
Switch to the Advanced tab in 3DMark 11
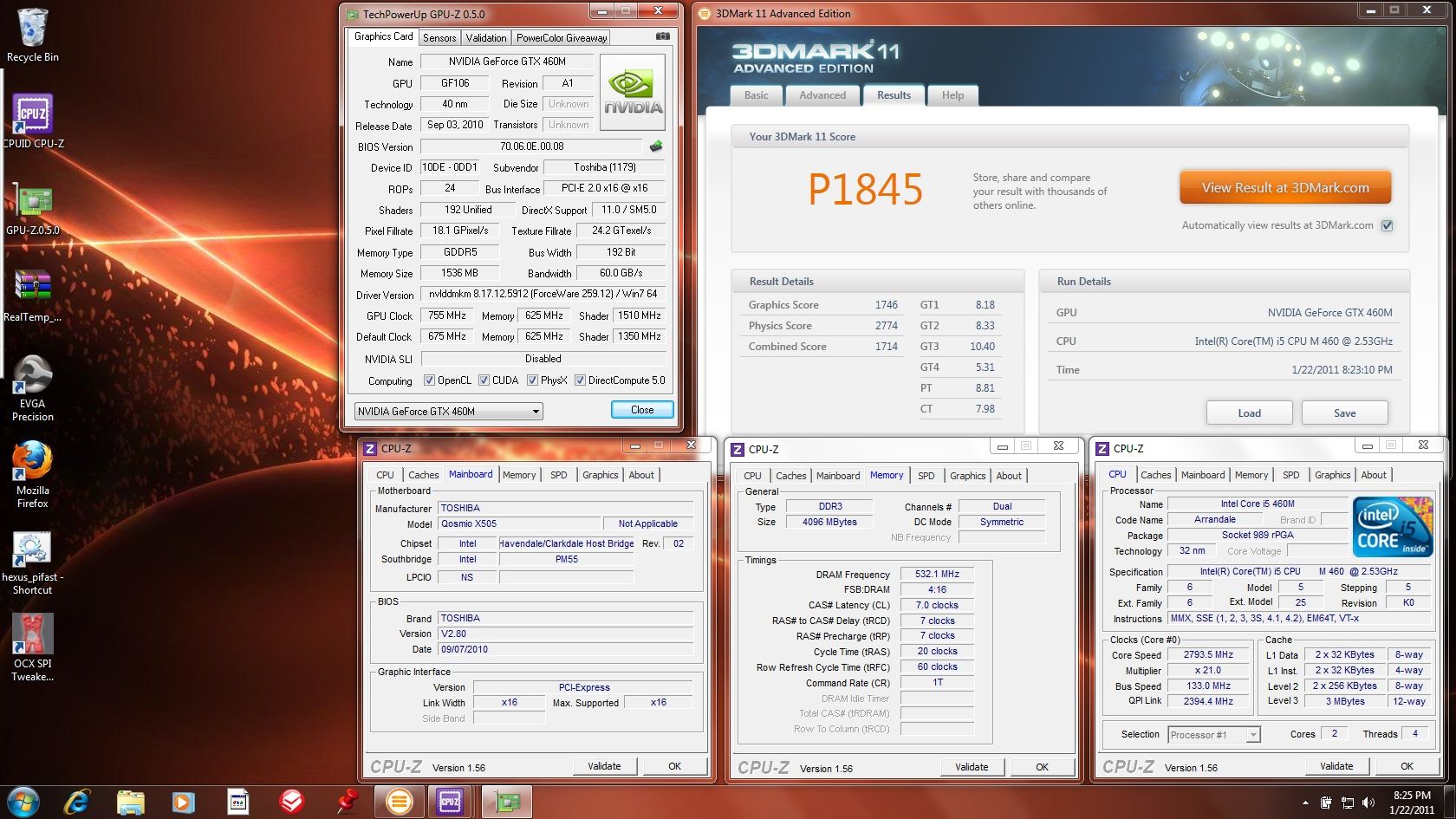click(822, 95)
